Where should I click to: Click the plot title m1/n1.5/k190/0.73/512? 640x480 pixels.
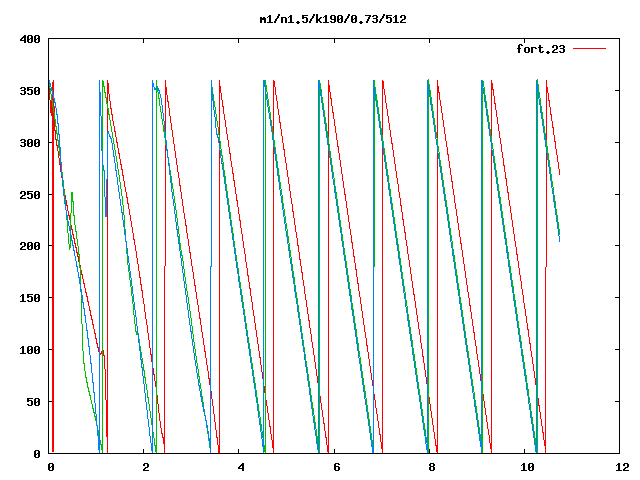click(x=333, y=19)
